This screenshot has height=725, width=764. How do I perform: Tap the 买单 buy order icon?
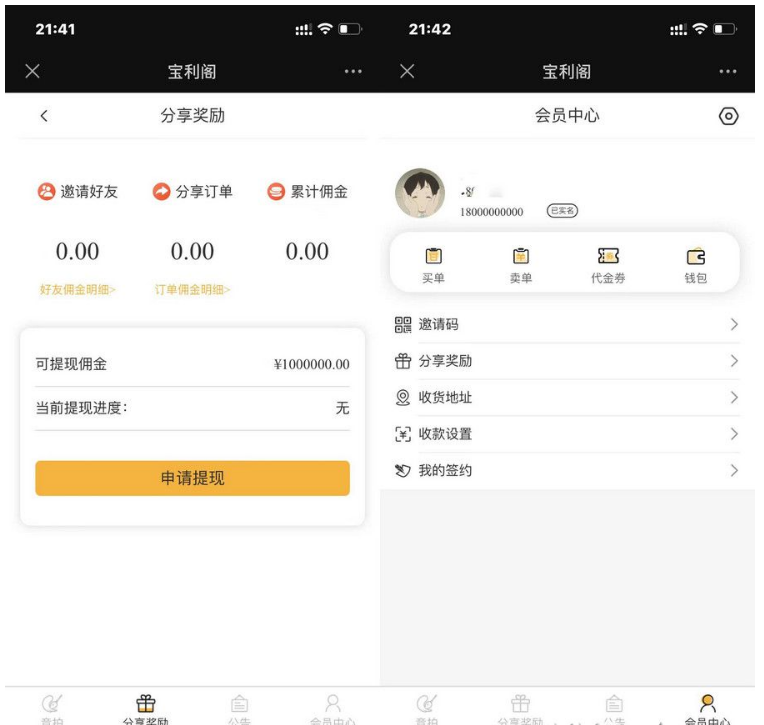click(434, 257)
